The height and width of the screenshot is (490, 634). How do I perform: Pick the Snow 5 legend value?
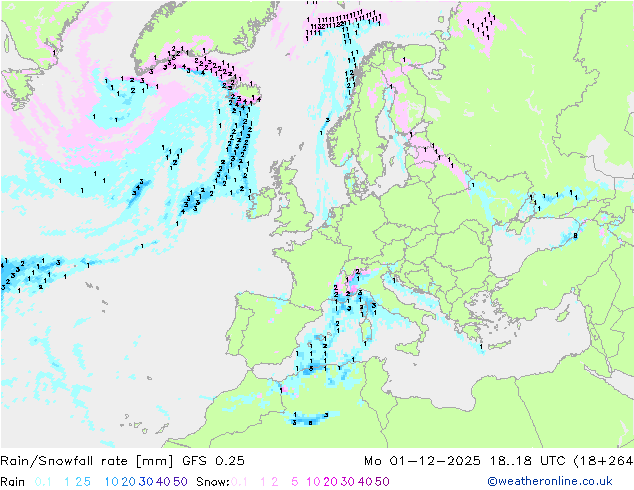(x=294, y=482)
